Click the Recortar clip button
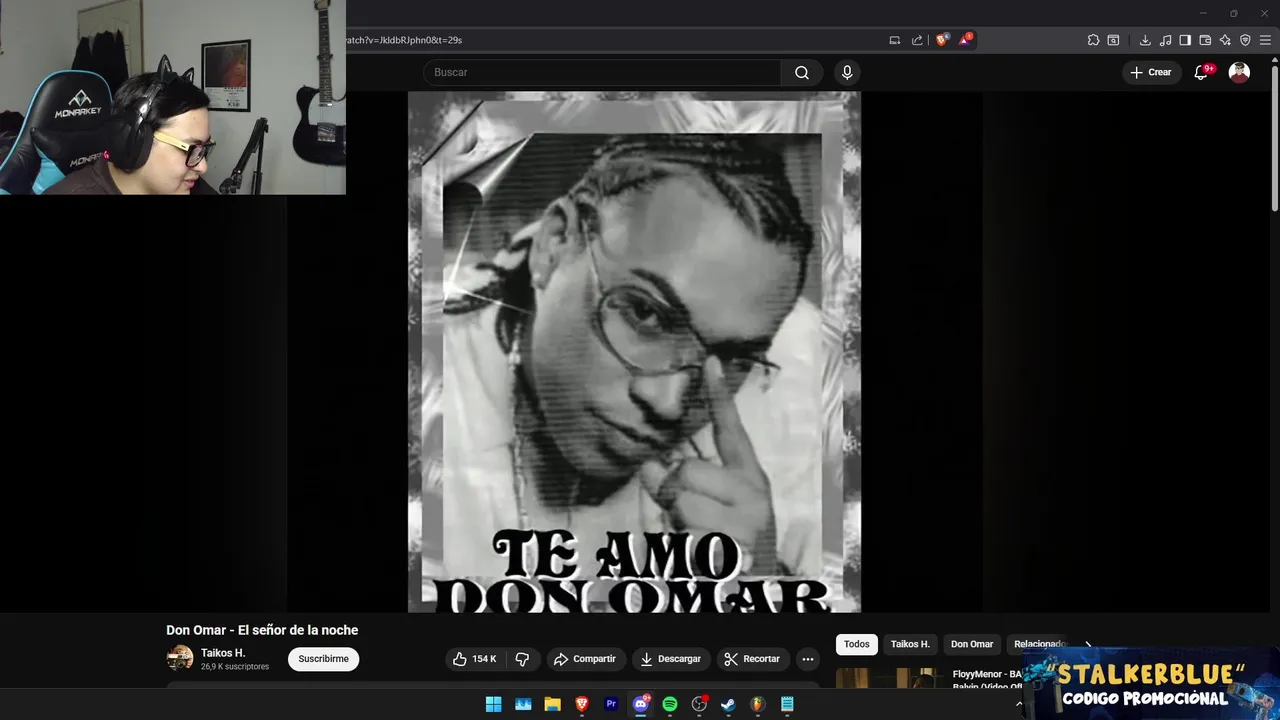The height and width of the screenshot is (720, 1280). (752, 659)
